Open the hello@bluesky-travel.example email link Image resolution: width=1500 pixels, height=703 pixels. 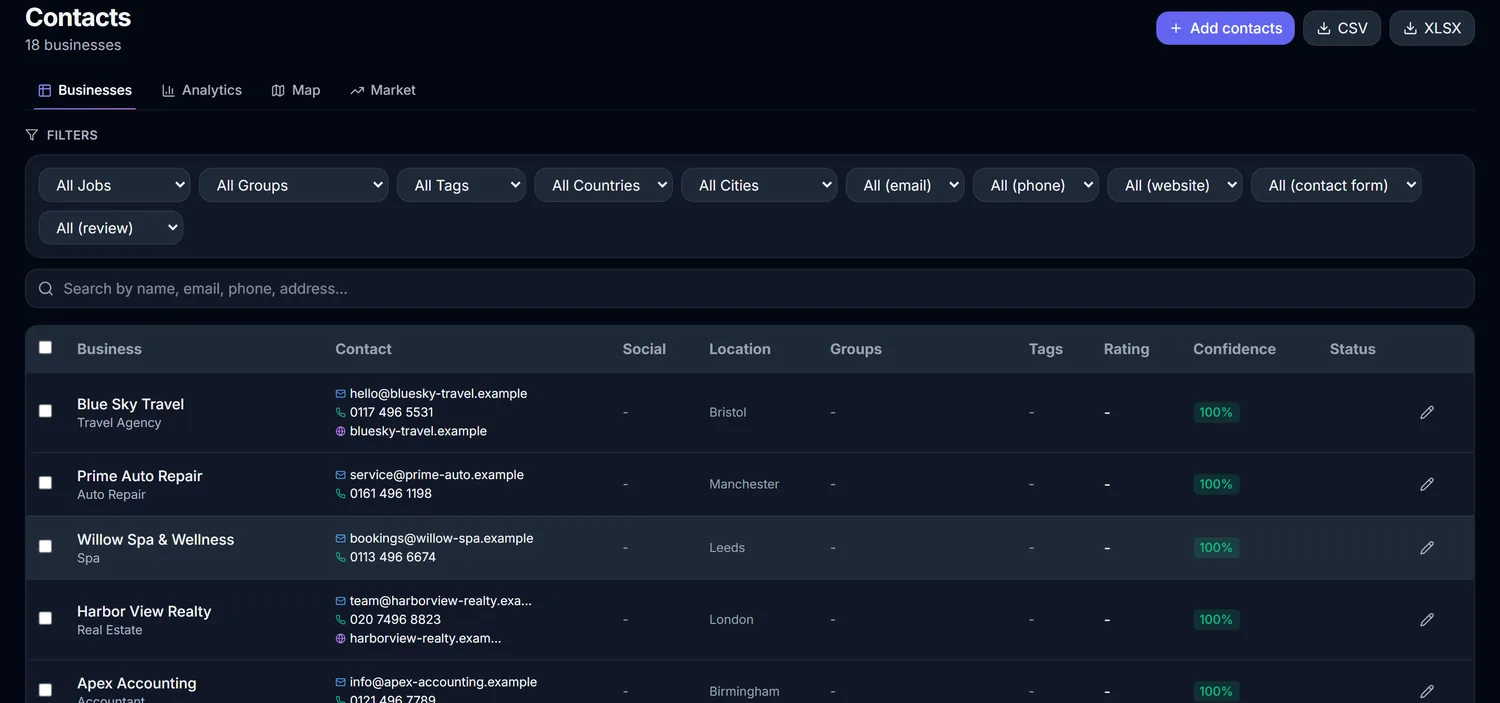(438, 394)
